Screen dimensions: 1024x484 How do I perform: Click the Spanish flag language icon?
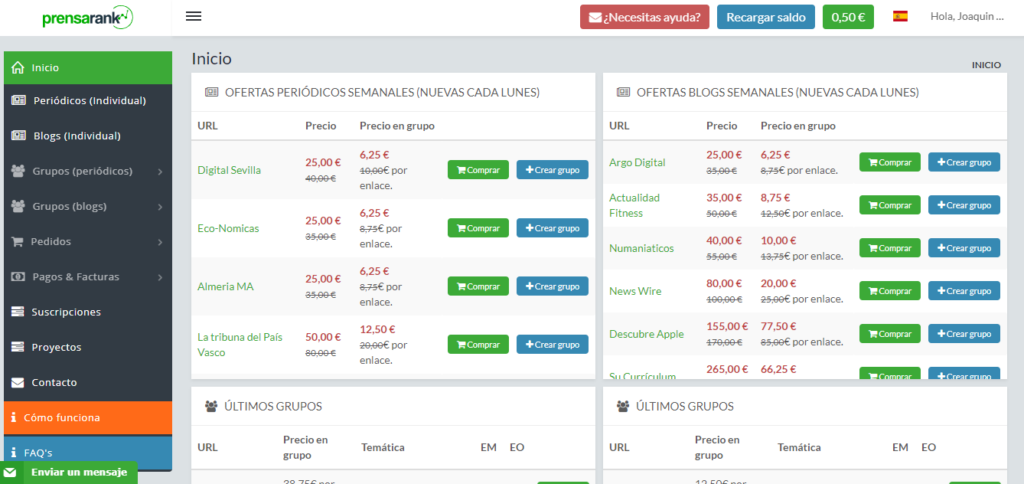click(x=900, y=16)
